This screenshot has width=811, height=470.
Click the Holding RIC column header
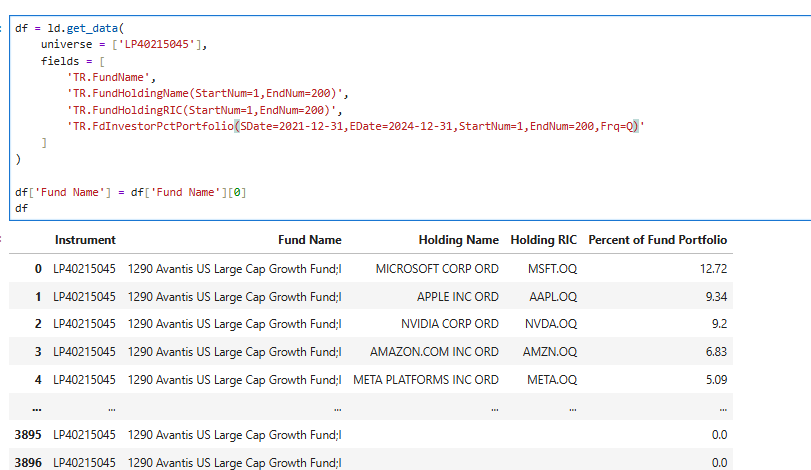click(x=543, y=240)
